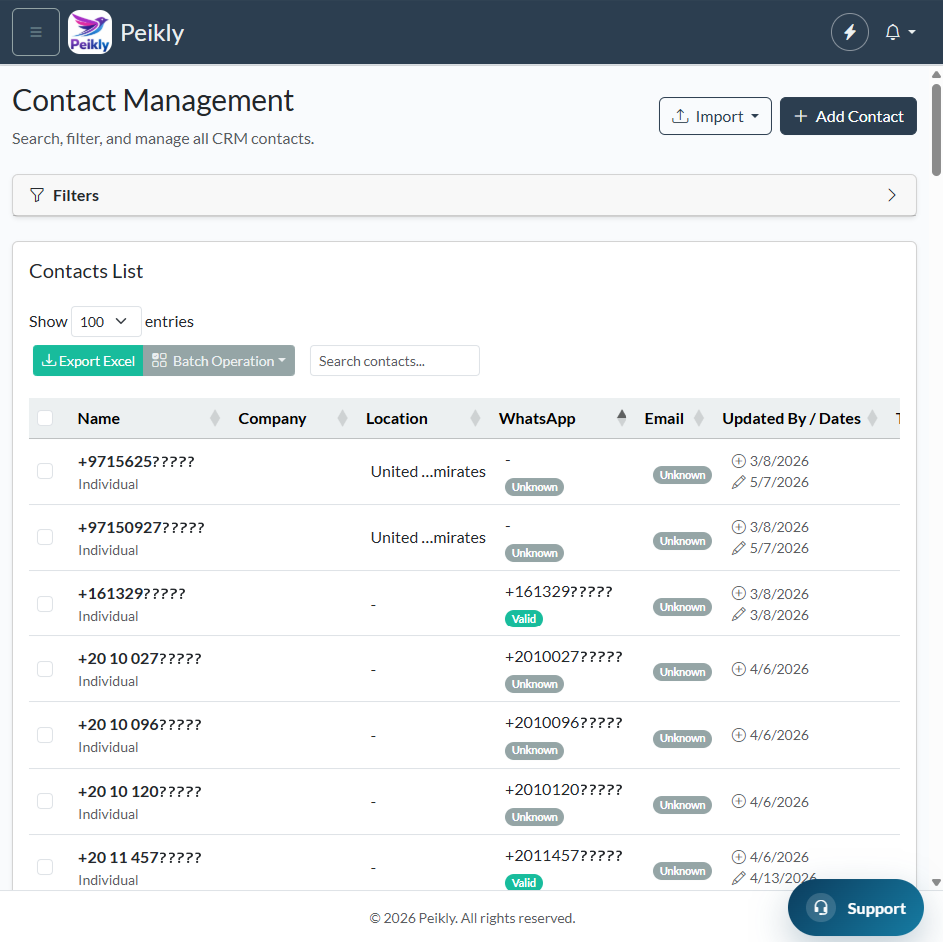Click created-date icon for +9715625?????
The image size is (943, 943).
[739, 461]
